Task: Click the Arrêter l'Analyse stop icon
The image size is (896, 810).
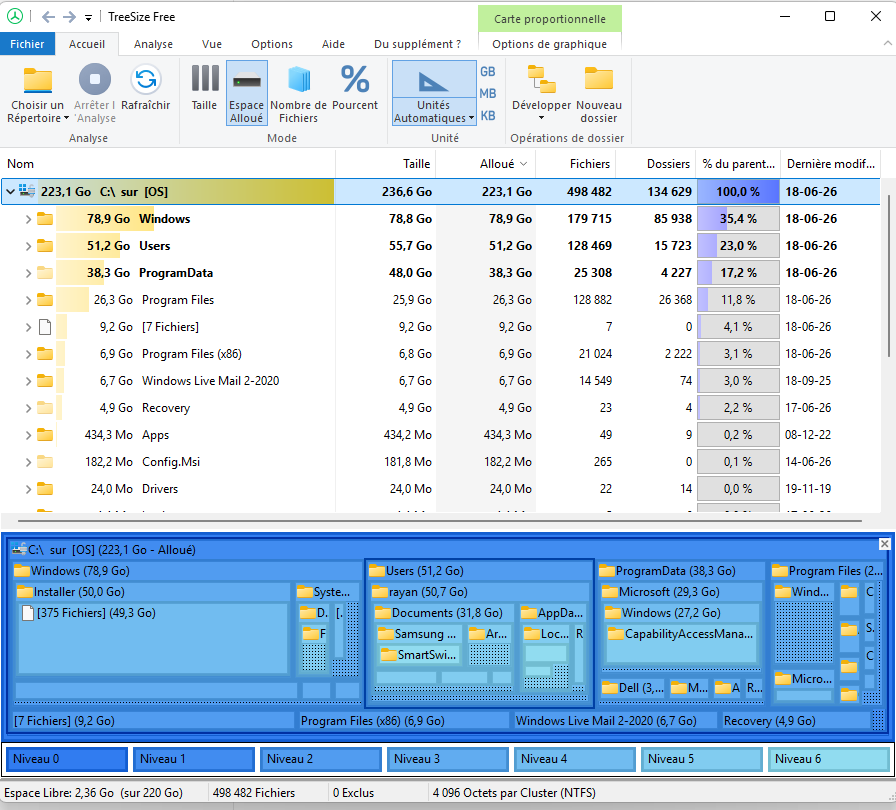Action: [95, 79]
